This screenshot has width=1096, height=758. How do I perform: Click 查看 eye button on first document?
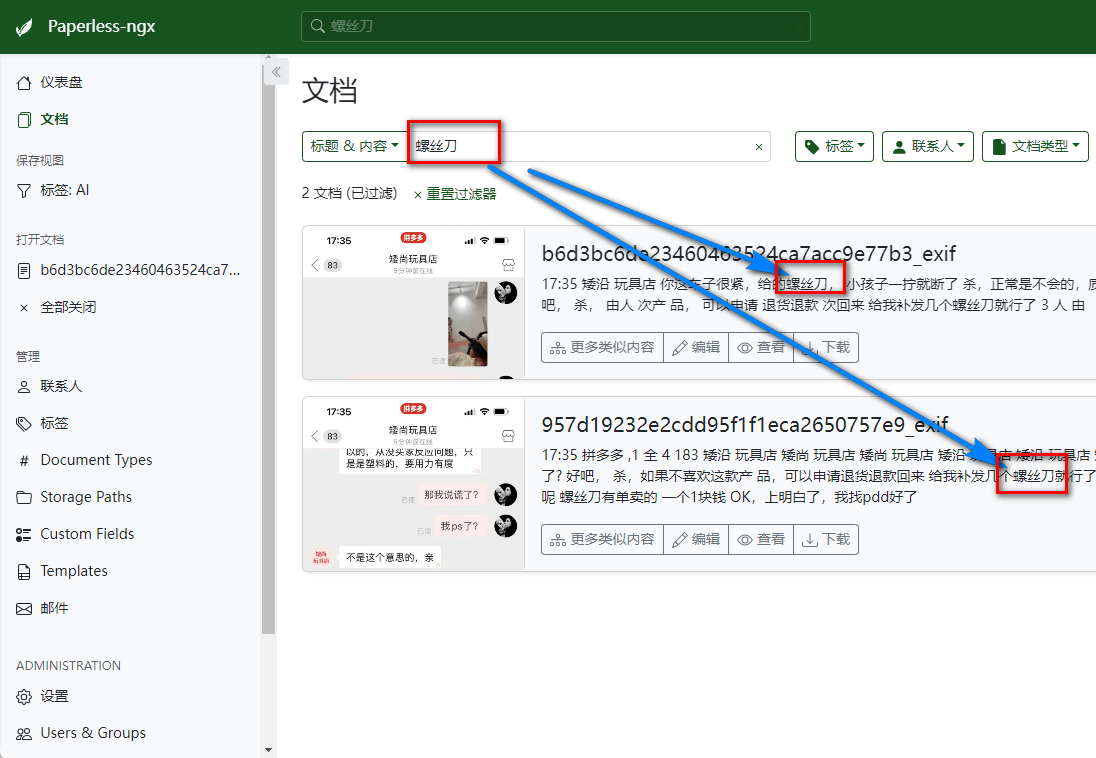760,347
